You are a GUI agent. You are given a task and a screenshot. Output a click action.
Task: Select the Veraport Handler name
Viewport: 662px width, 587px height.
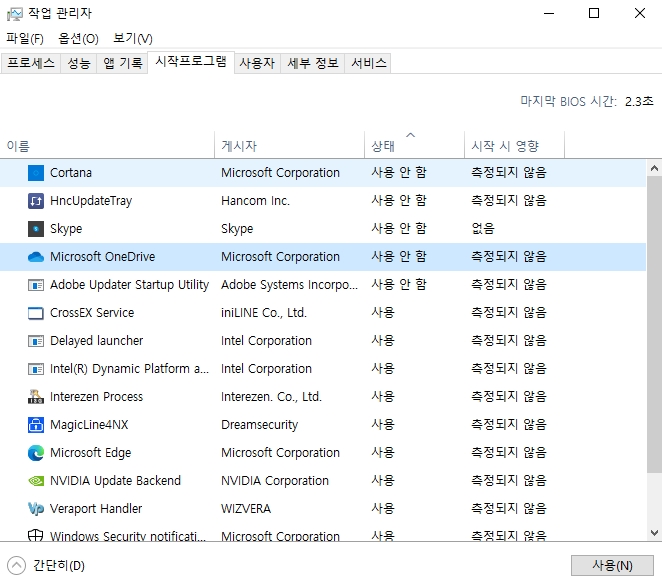96,508
